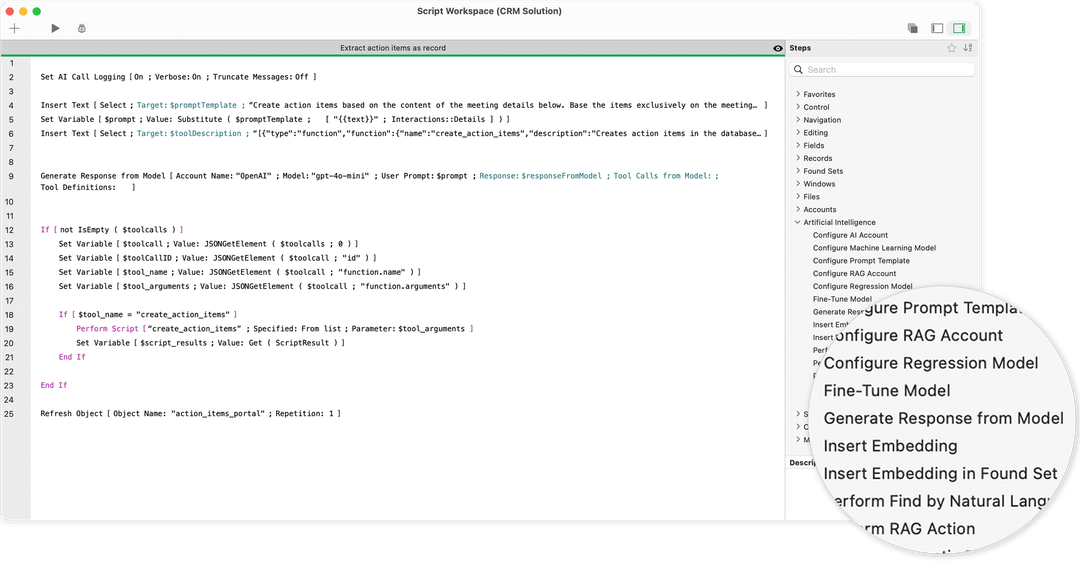
Task: Select the Configure Machine Learning Model step
Action: (874, 248)
